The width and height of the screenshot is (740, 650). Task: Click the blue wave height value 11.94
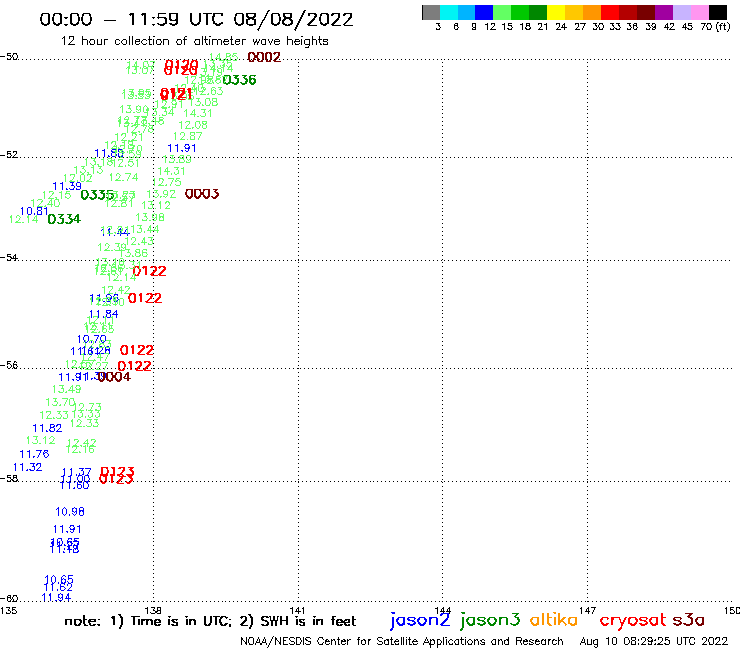click(x=56, y=598)
